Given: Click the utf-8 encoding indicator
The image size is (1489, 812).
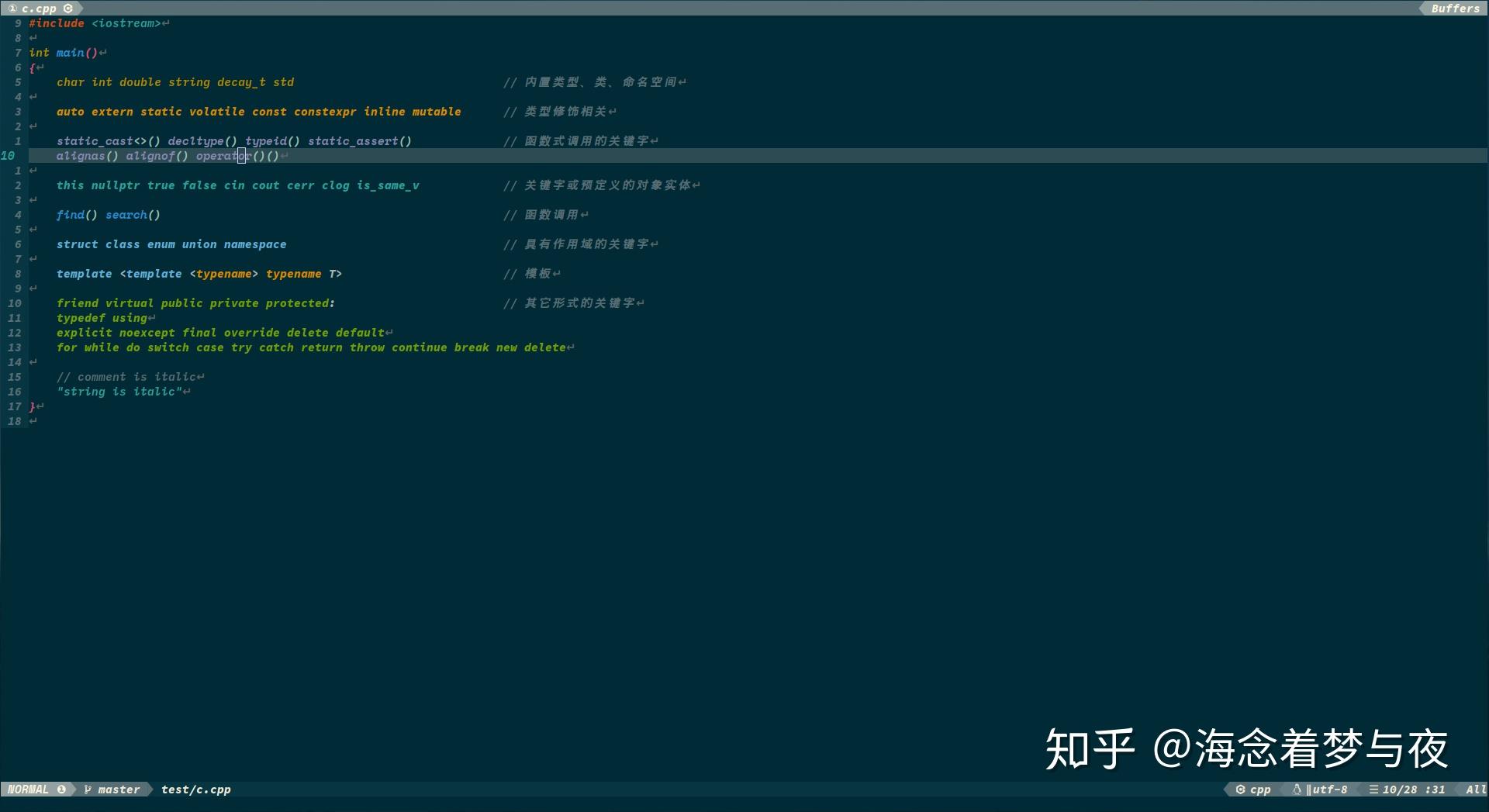Looking at the screenshot, I should (1330, 790).
